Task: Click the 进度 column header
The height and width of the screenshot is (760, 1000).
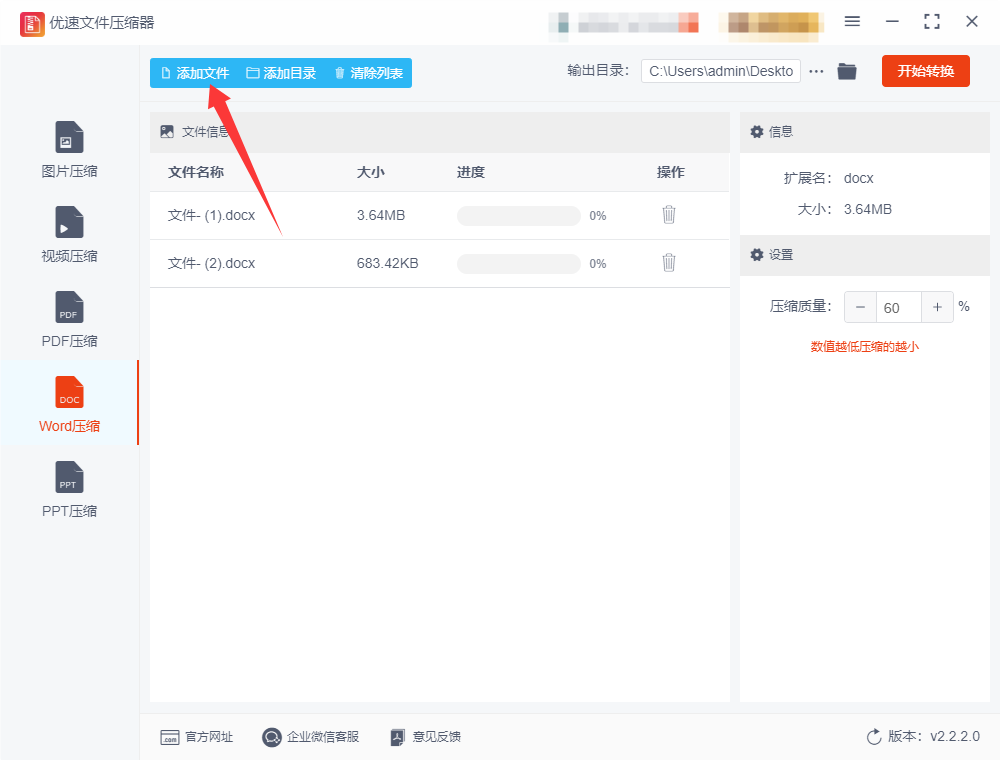Action: [471, 172]
